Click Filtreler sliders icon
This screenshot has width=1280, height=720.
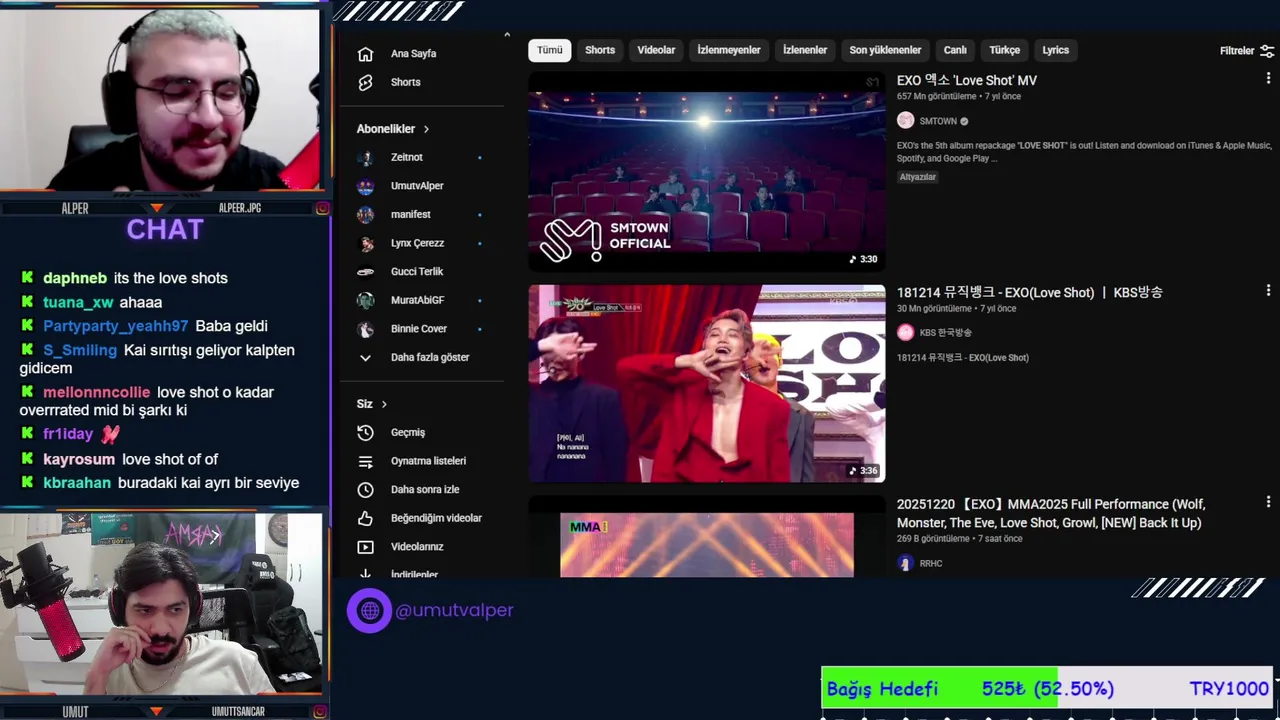pyautogui.click(x=1267, y=50)
